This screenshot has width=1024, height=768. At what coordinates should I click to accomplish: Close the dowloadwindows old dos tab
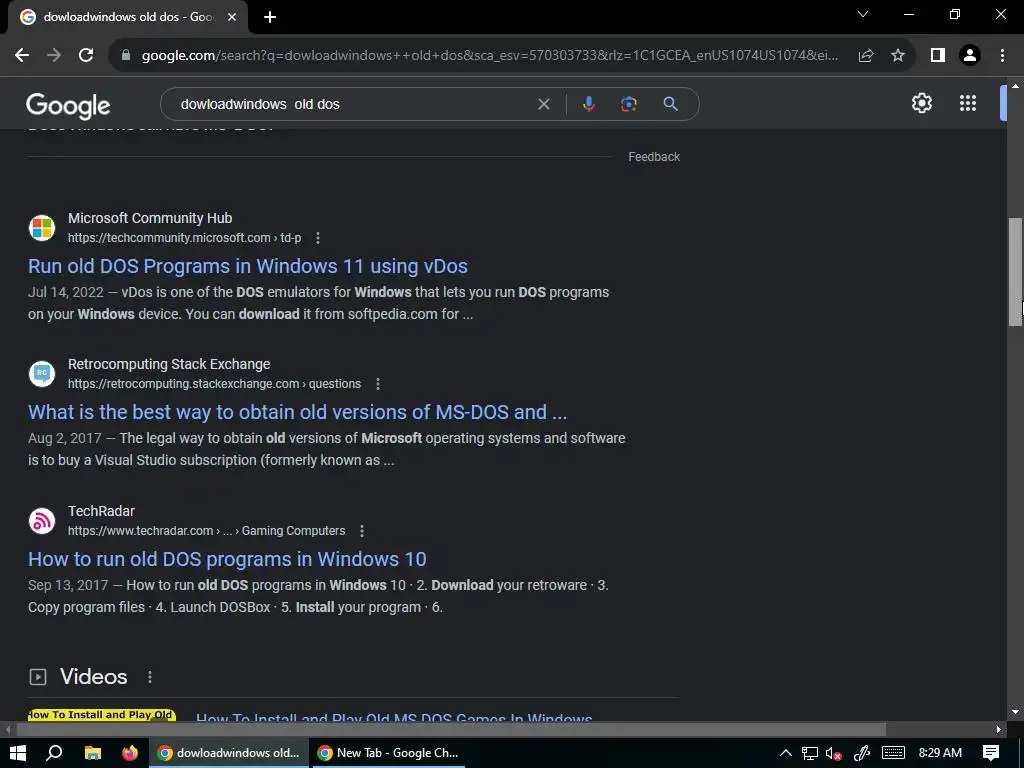[x=232, y=17]
